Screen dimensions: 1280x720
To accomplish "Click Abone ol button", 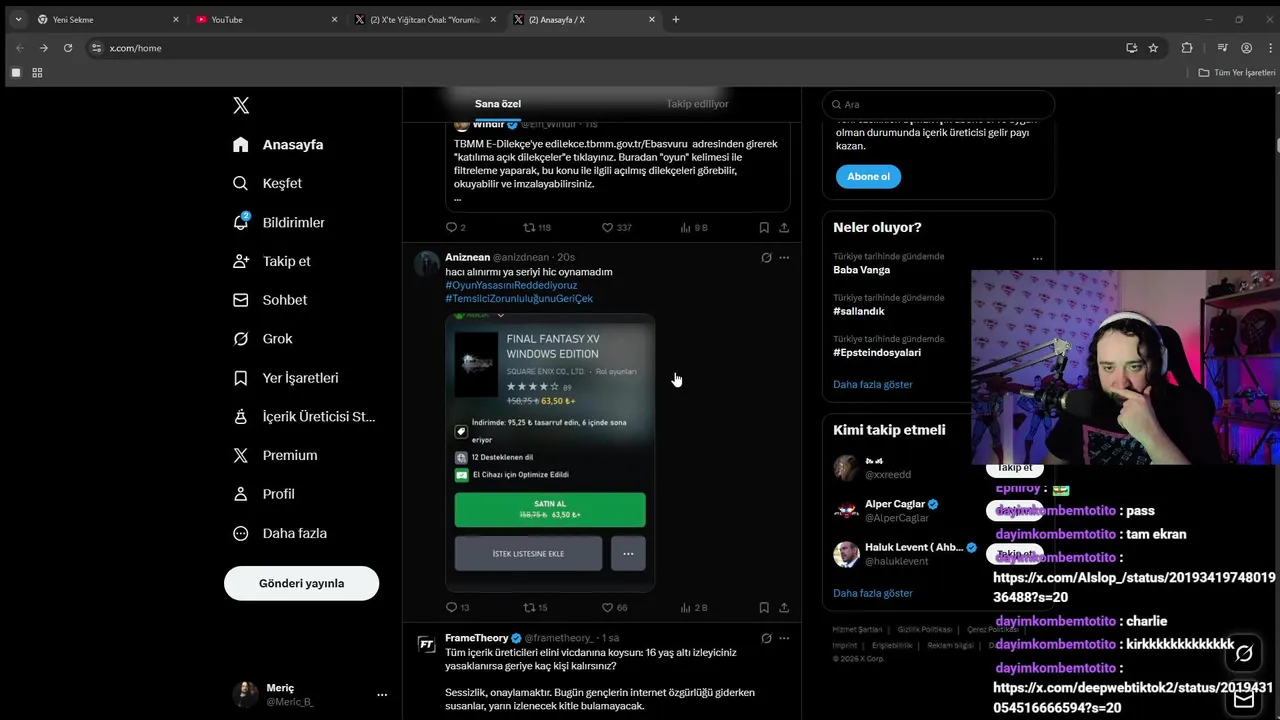I will [x=868, y=177].
